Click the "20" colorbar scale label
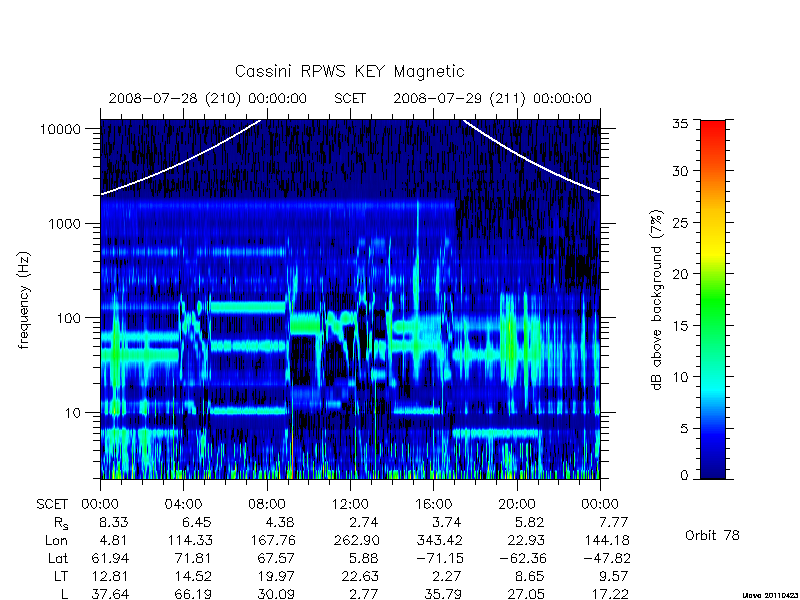Image resolution: width=800 pixels, height=600 pixels. 680,274
